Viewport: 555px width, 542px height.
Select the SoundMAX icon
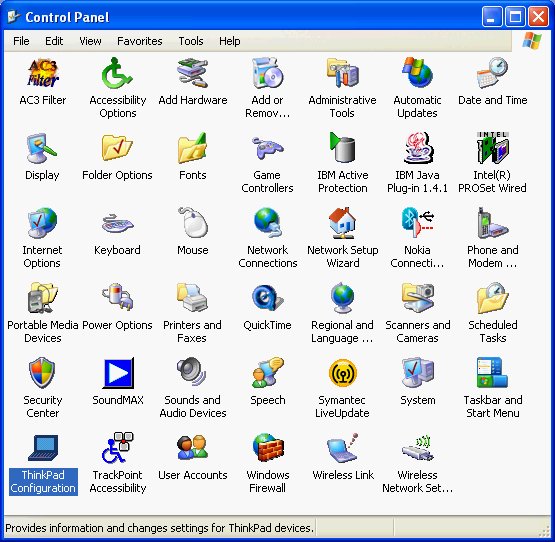coord(118,373)
